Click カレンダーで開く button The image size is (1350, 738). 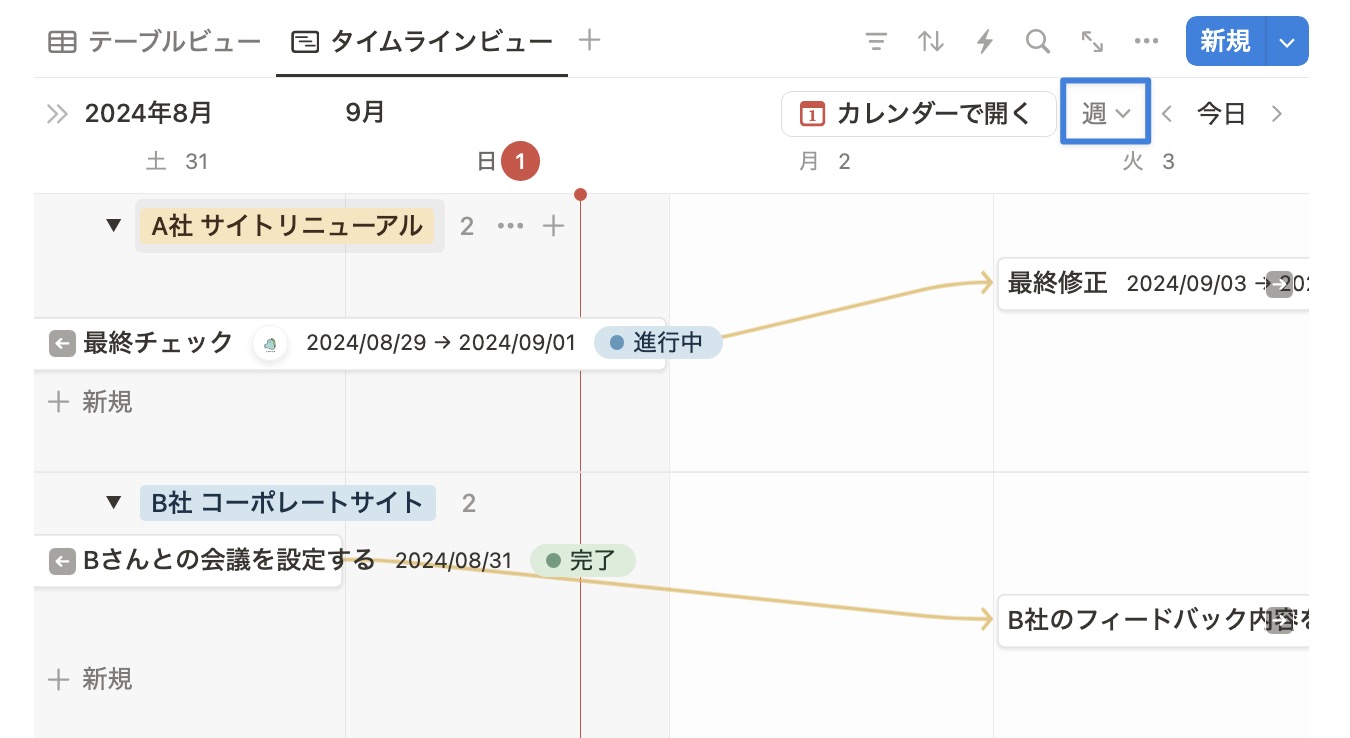[918, 114]
